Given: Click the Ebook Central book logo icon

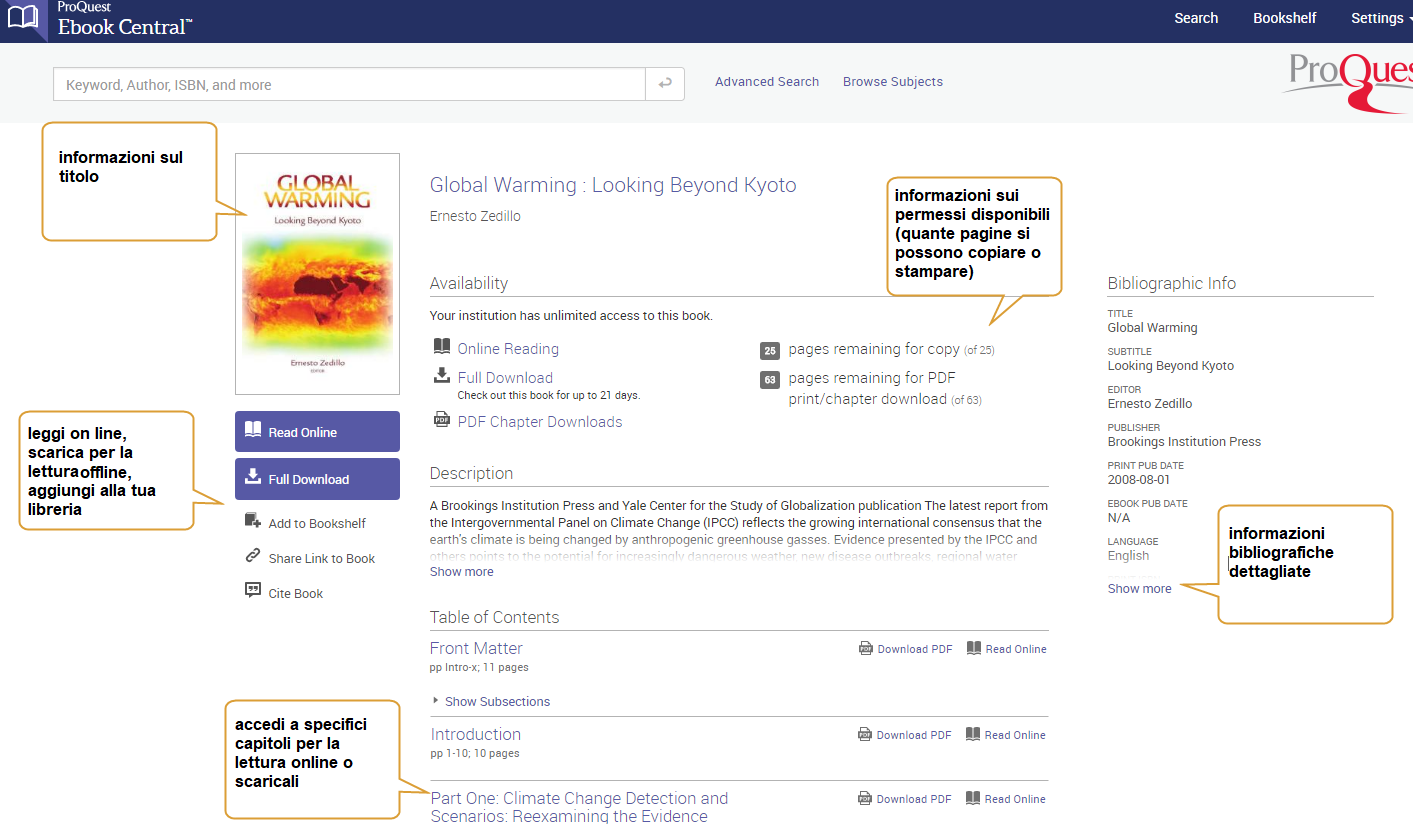Looking at the screenshot, I should tap(22, 18).
